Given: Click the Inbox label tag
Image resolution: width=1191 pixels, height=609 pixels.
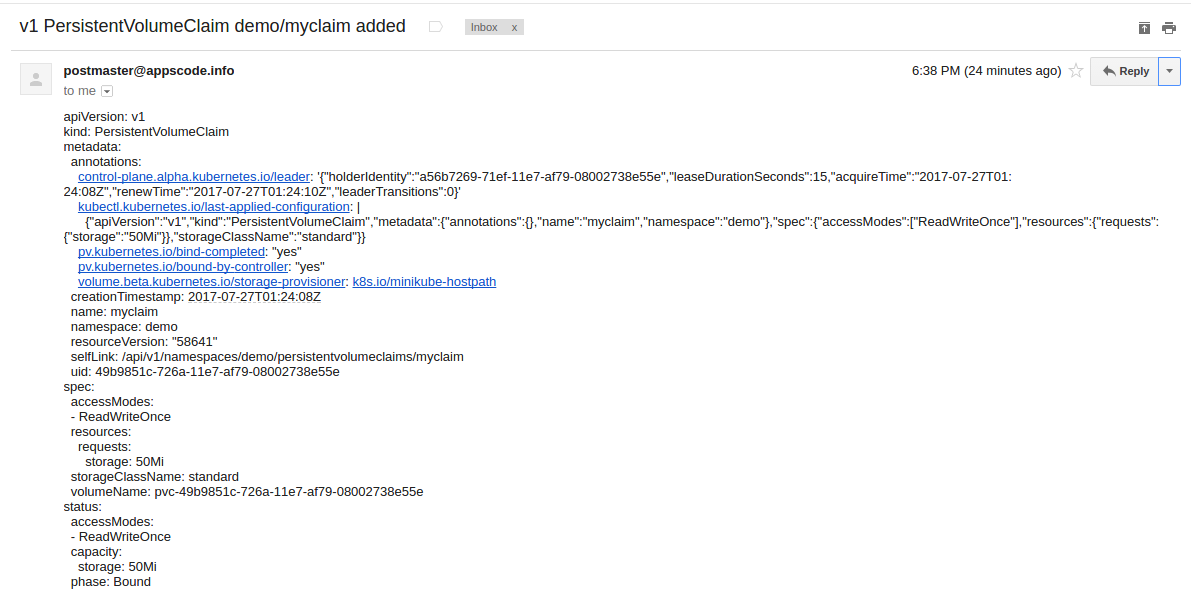Looking at the screenshot, I should [484, 27].
